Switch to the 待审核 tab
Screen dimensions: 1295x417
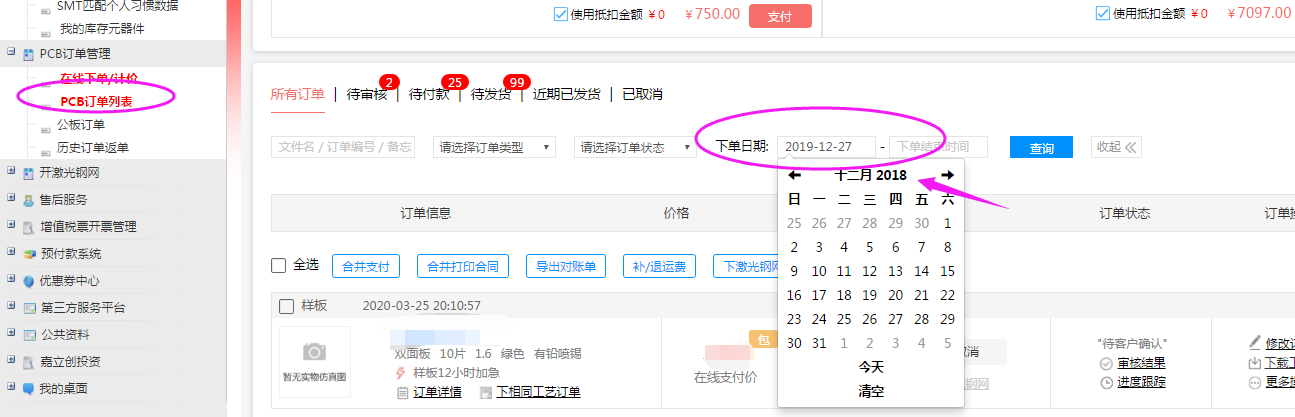pyautogui.click(x=366, y=95)
